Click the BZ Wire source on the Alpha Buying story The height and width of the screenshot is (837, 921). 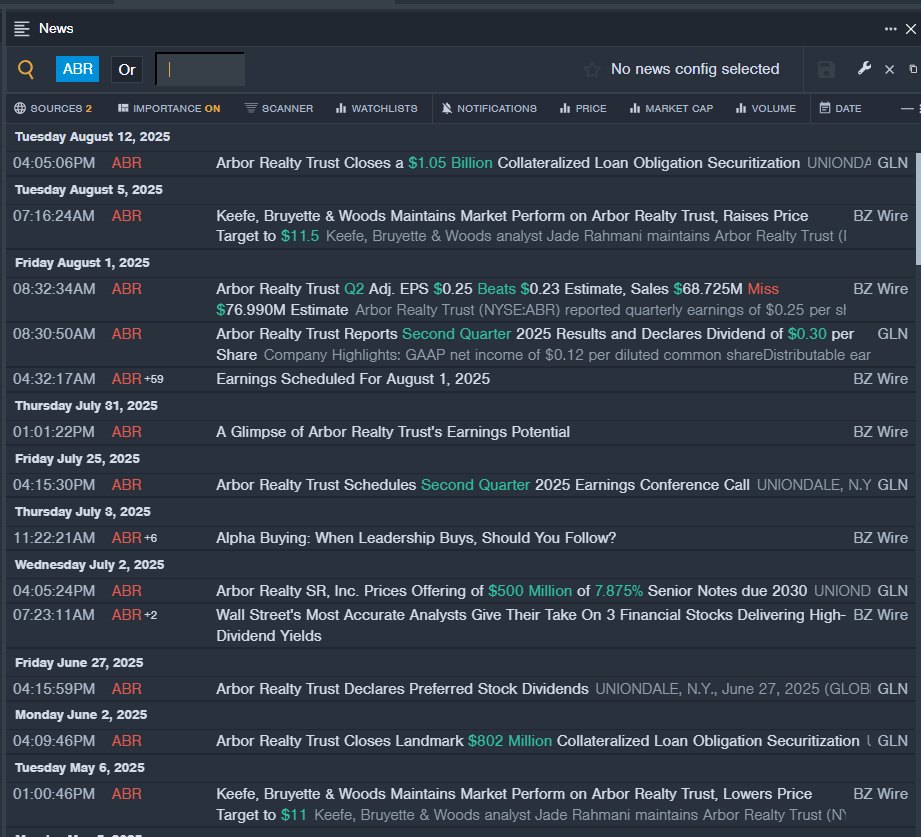tap(880, 537)
